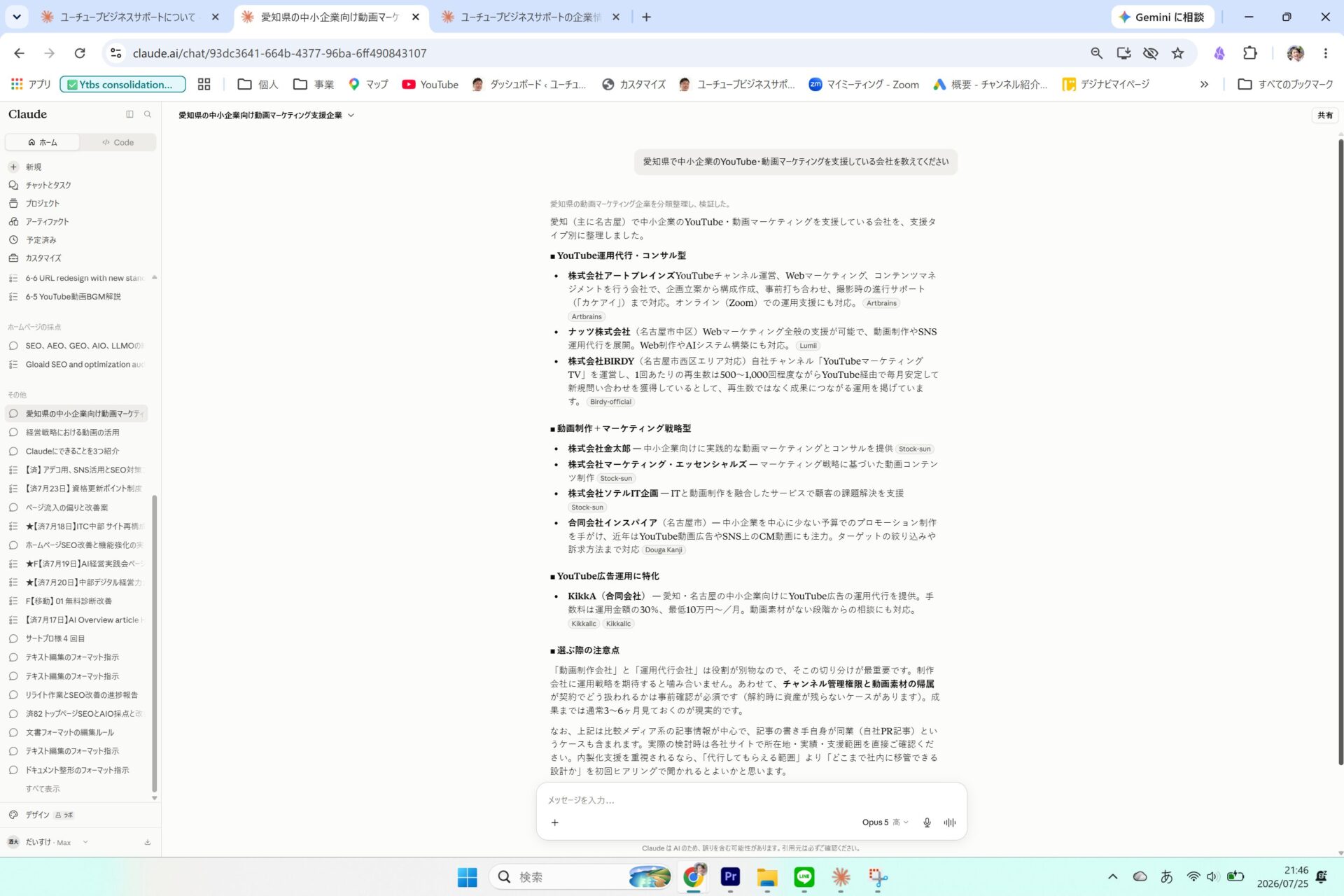Viewport: 1344px width, 896px height.
Task: Open 事業 bookmark folder
Action: [314, 85]
